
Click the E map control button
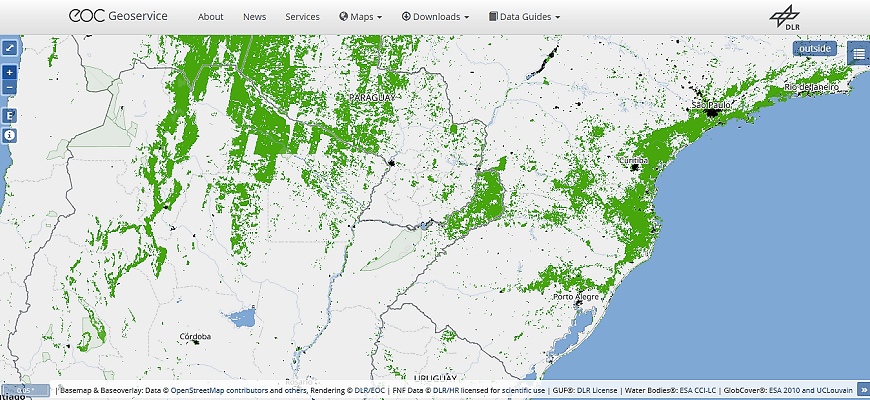[x=9, y=116]
